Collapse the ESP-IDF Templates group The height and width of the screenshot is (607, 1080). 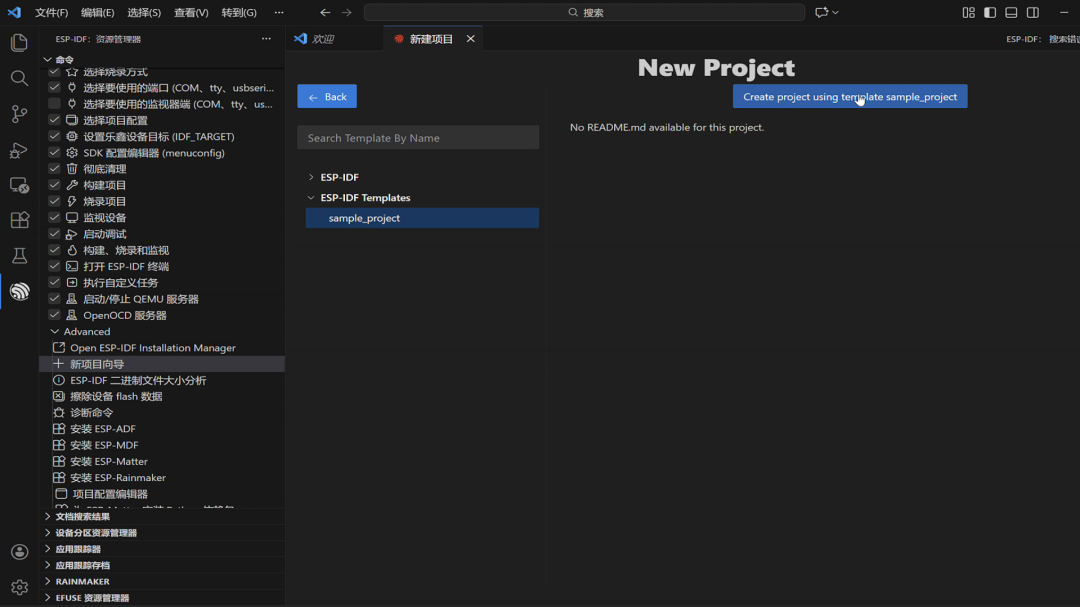coord(311,198)
